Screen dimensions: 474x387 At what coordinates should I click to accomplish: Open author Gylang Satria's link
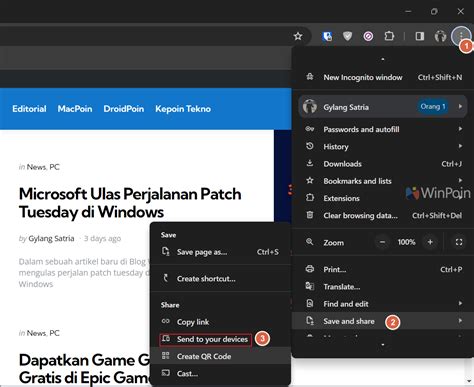click(51, 238)
